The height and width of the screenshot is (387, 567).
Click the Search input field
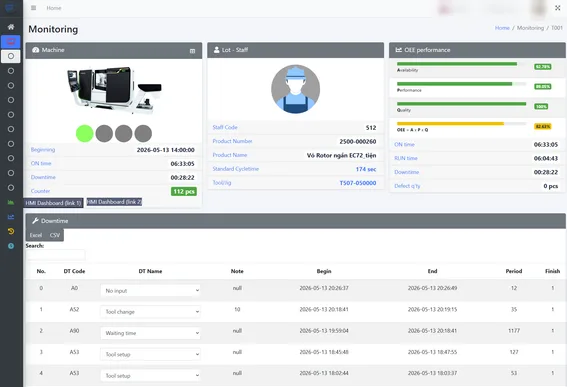point(56,255)
